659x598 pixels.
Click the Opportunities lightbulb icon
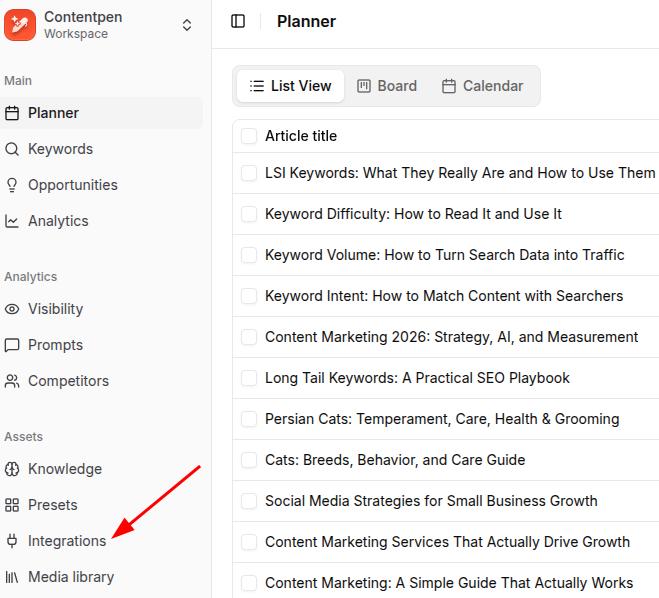[x=12, y=185]
